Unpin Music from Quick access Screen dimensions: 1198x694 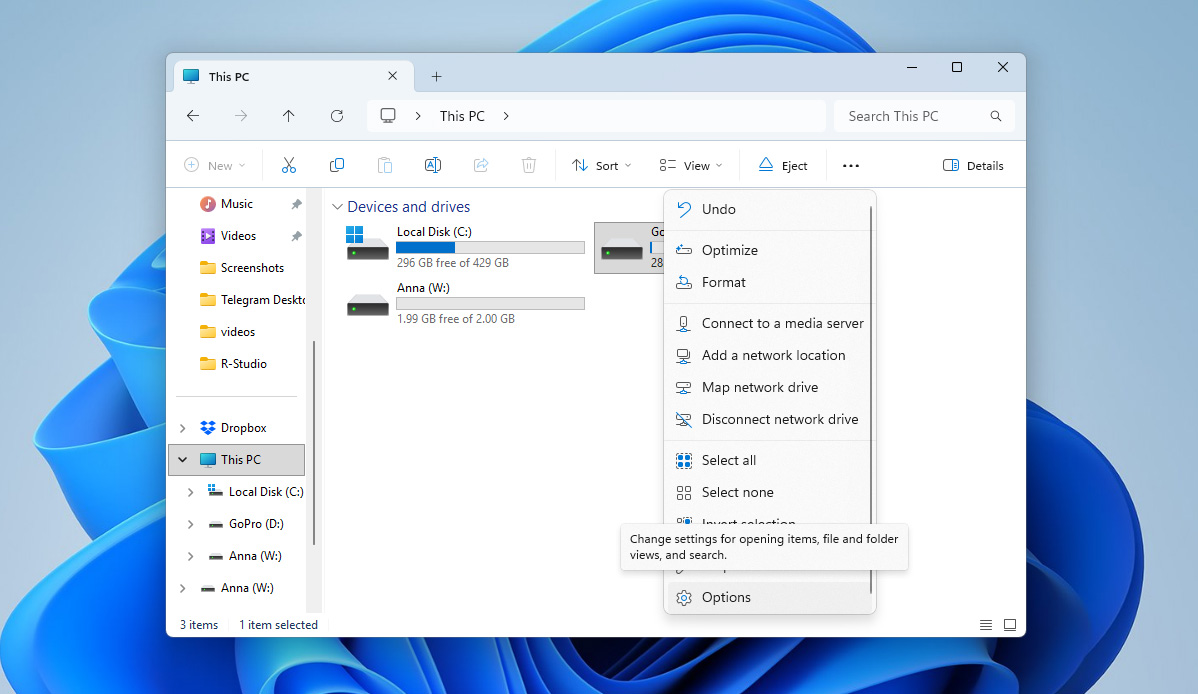[x=297, y=203]
